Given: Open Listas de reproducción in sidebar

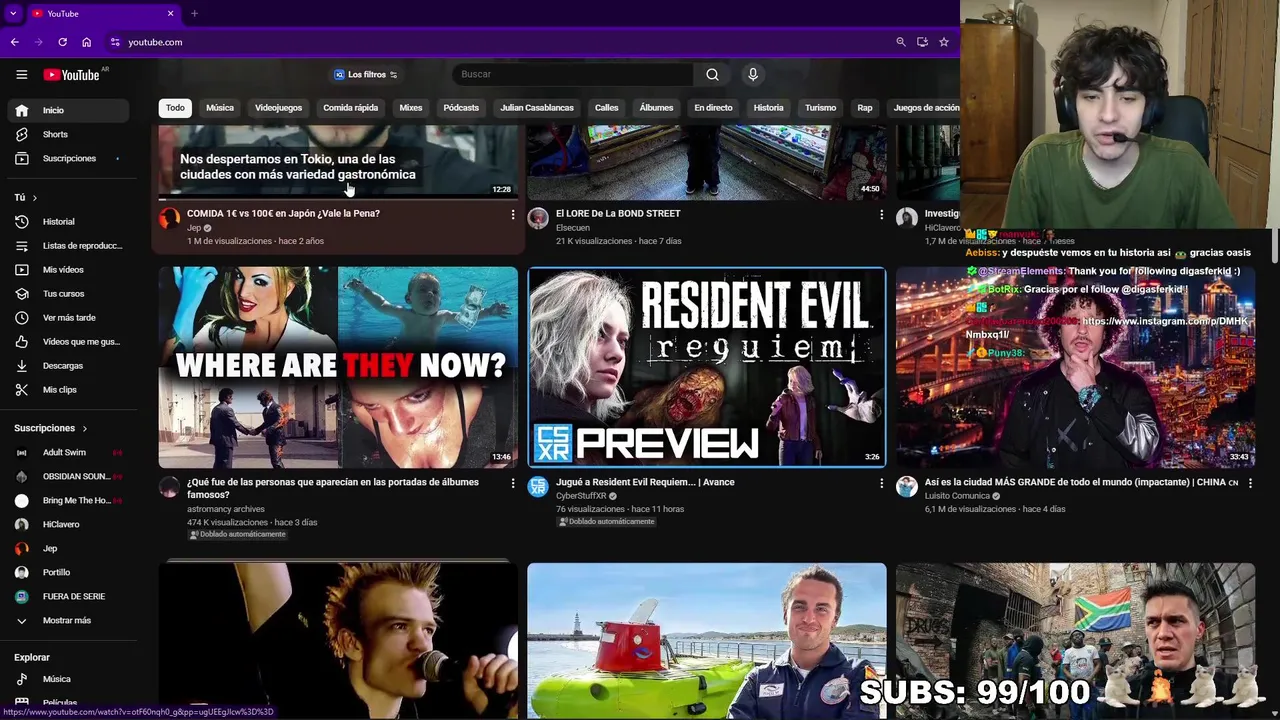Looking at the screenshot, I should [x=66, y=245].
